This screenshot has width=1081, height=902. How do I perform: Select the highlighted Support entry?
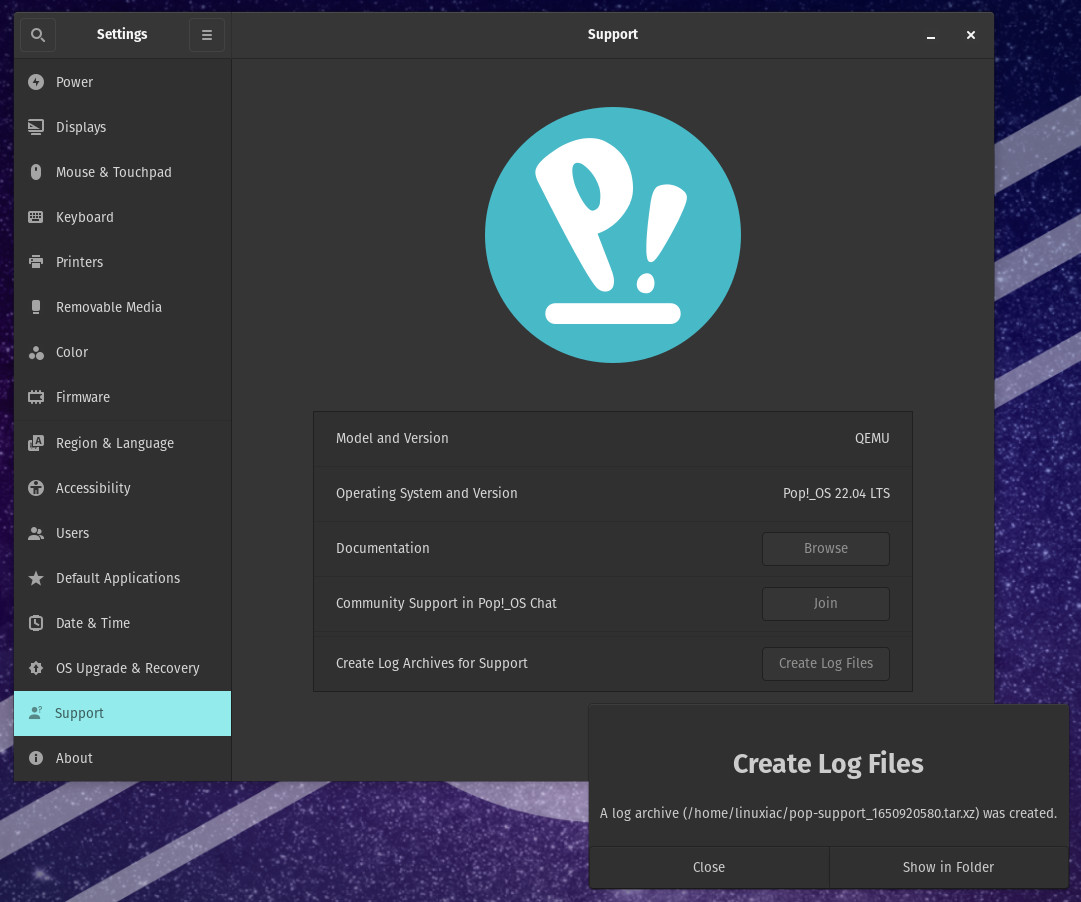[123, 713]
